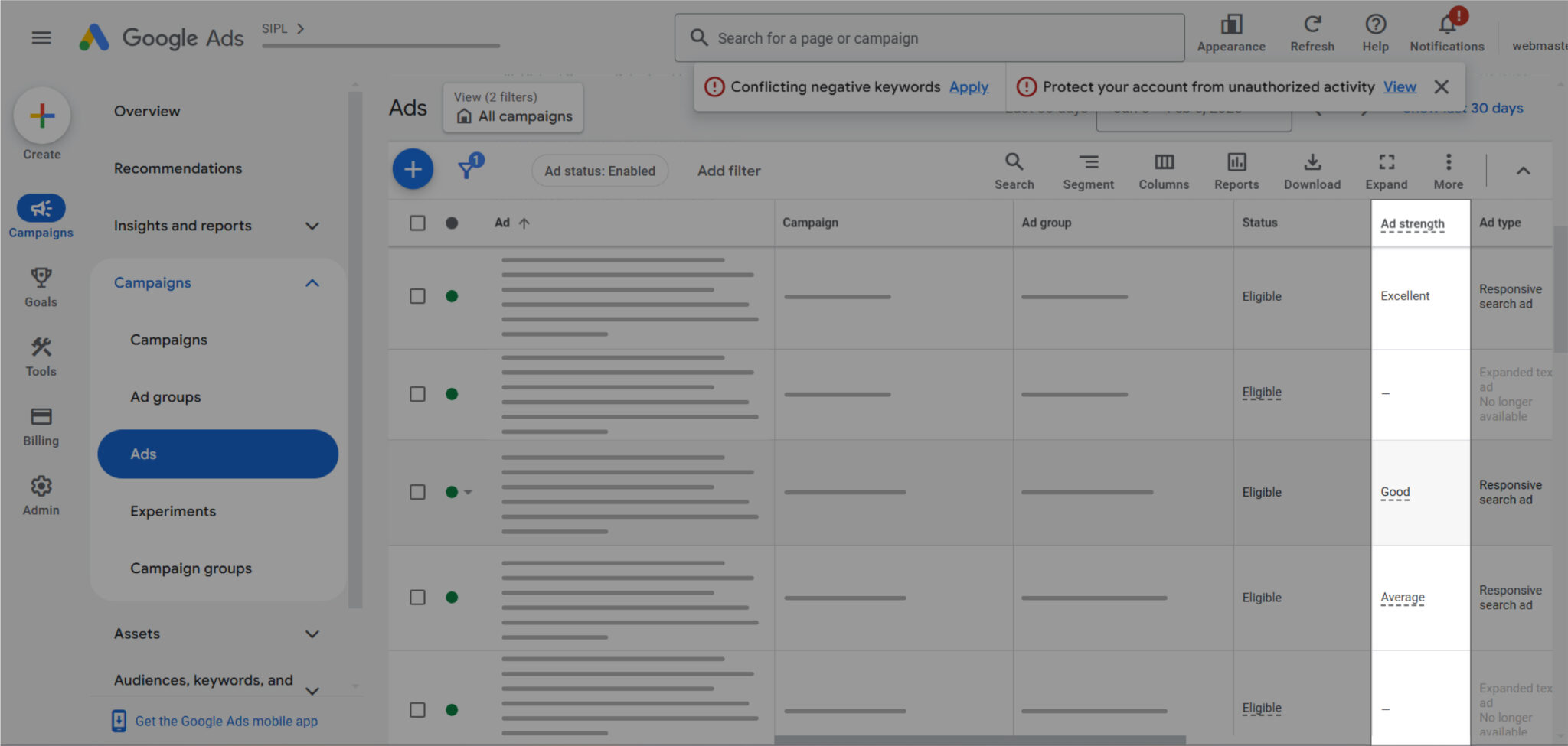Check the Average ad strength row
Viewport: 1568px width, 746px height.
[x=417, y=598]
